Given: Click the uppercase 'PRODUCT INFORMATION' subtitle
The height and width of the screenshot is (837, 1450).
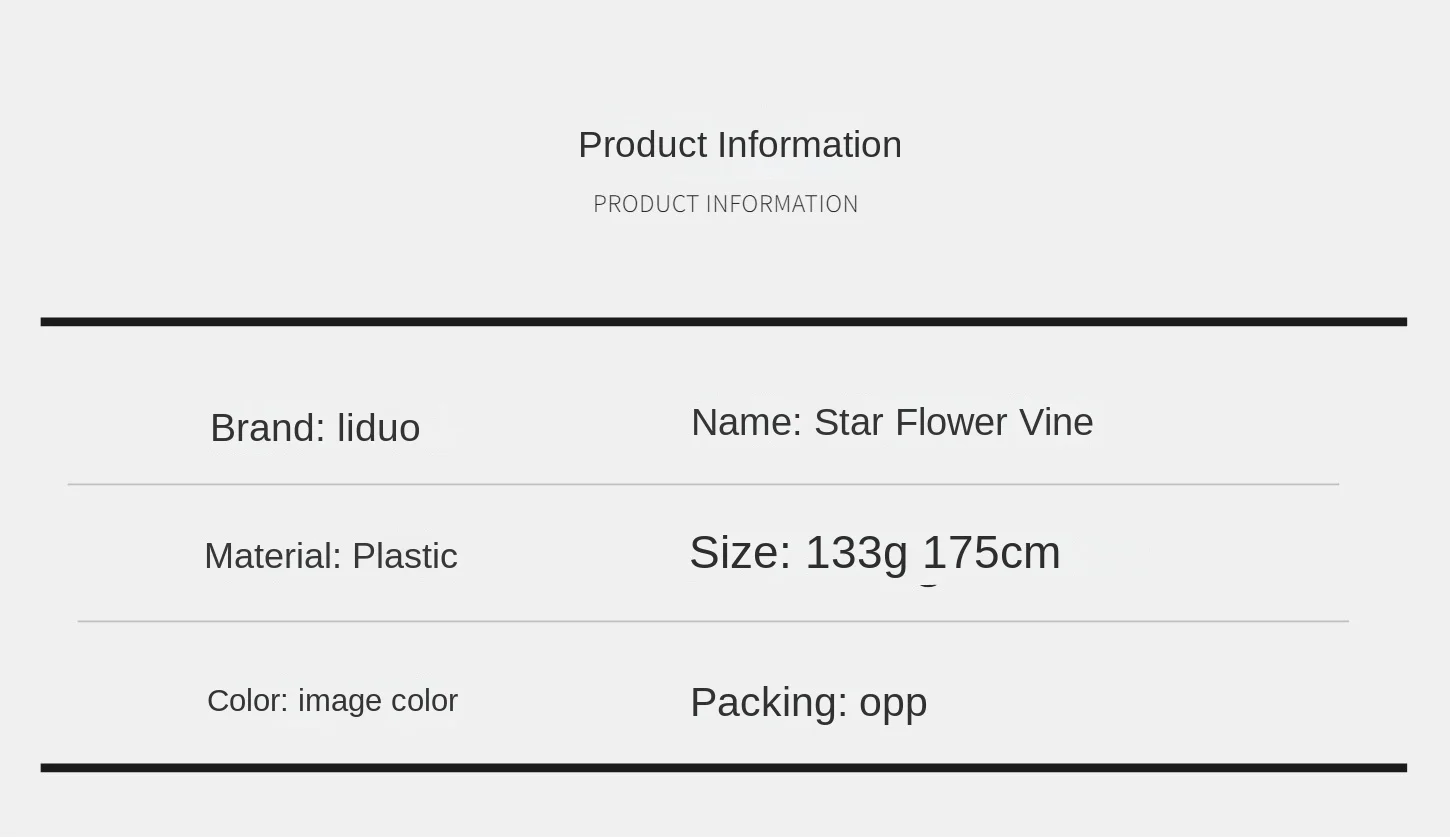Looking at the screenshot, I should tap(726, 204).
